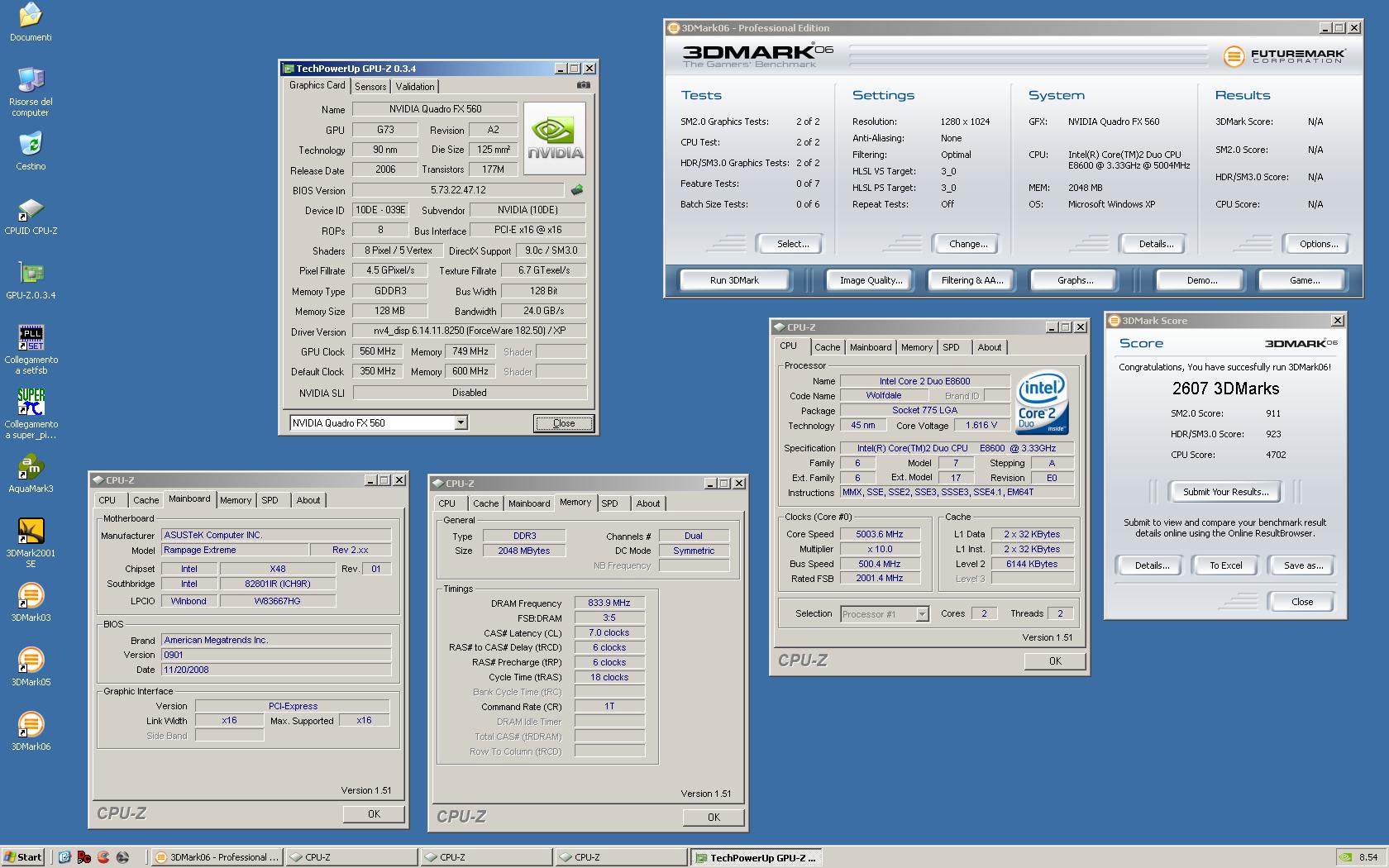Click GPU-Z screenshot camera icon
This screenshot has width=1389, height=868.
pos(583,84)
